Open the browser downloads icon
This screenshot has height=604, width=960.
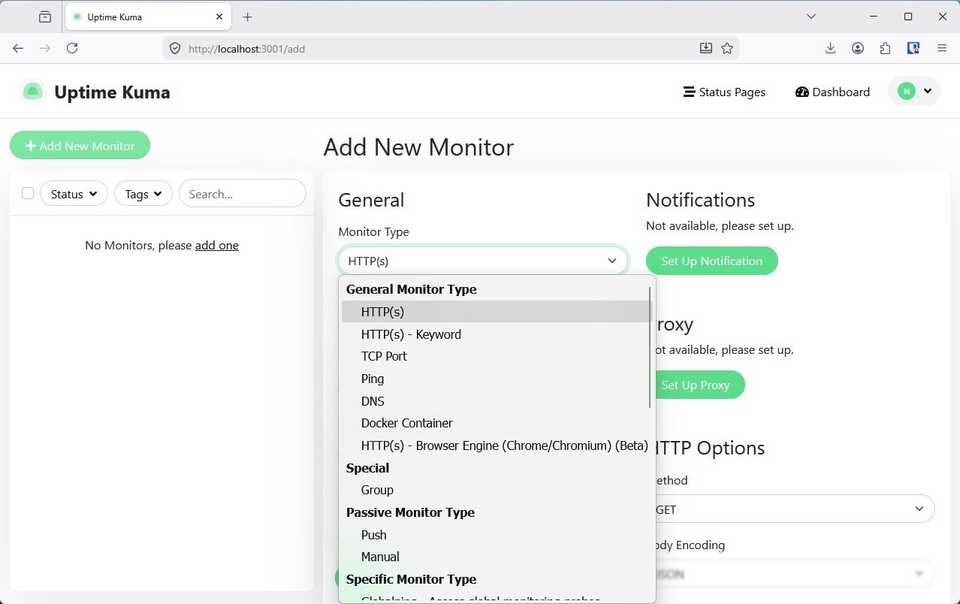pos(830,48)
